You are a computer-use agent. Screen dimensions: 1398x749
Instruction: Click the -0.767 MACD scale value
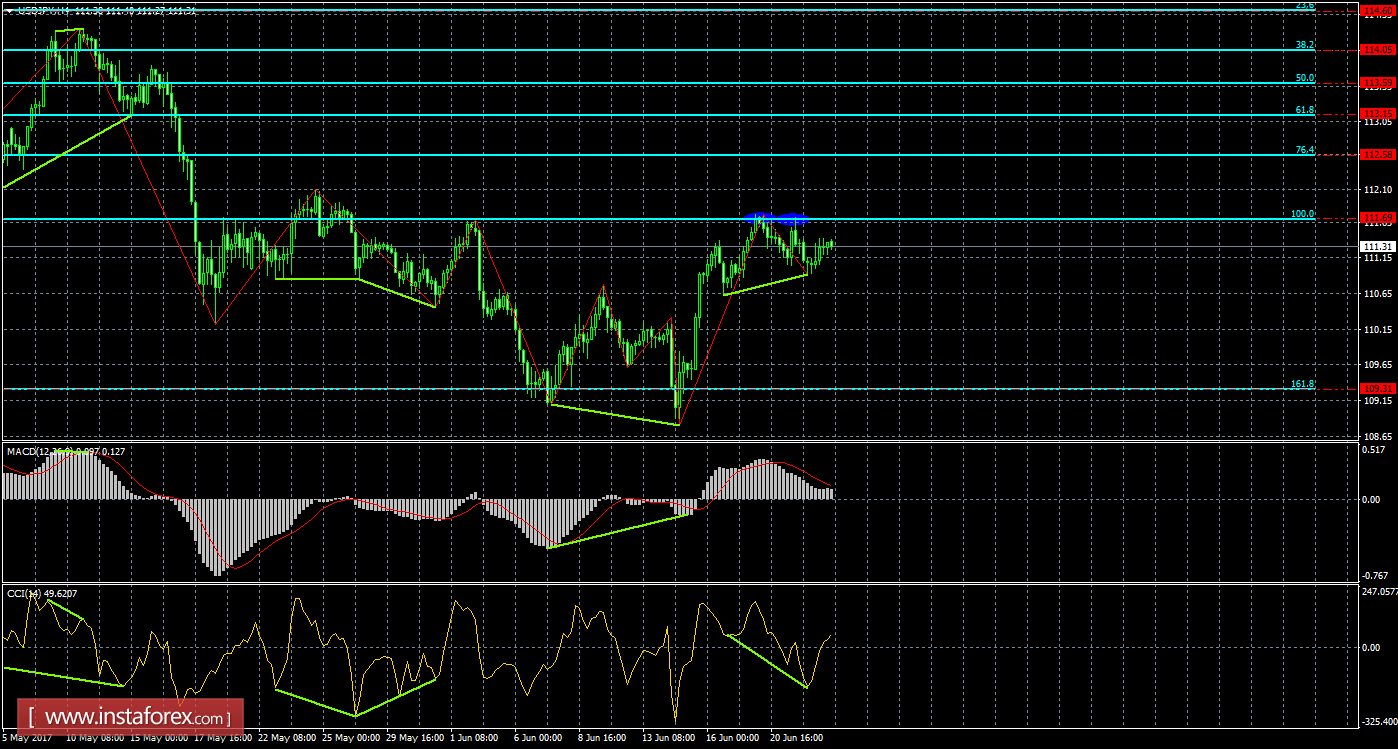pyautogui.click(x=1377, y=576)
